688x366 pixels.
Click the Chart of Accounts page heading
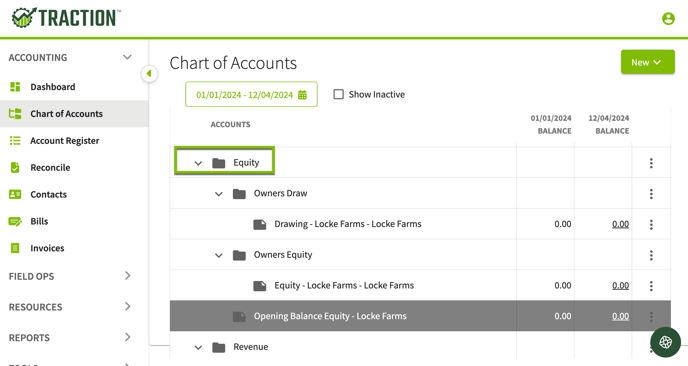click(x=233, y=63)
